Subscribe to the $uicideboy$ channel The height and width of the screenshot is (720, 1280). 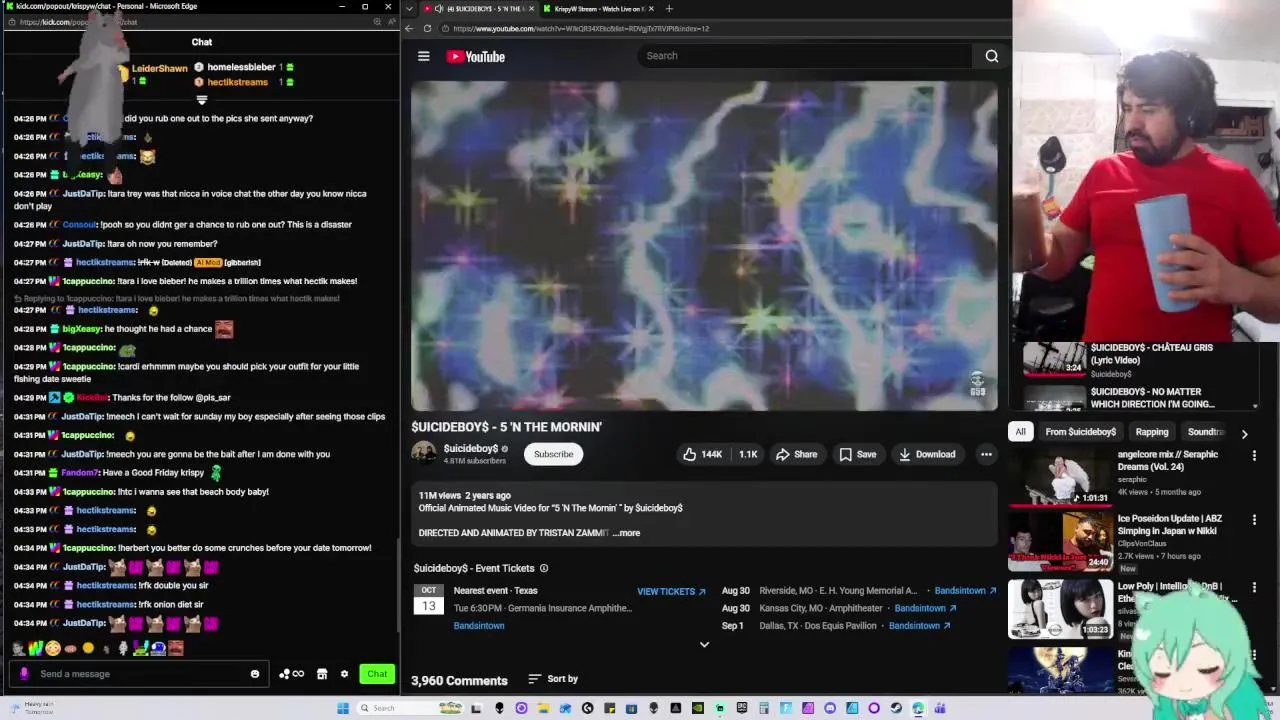click(x=553, y=454)
